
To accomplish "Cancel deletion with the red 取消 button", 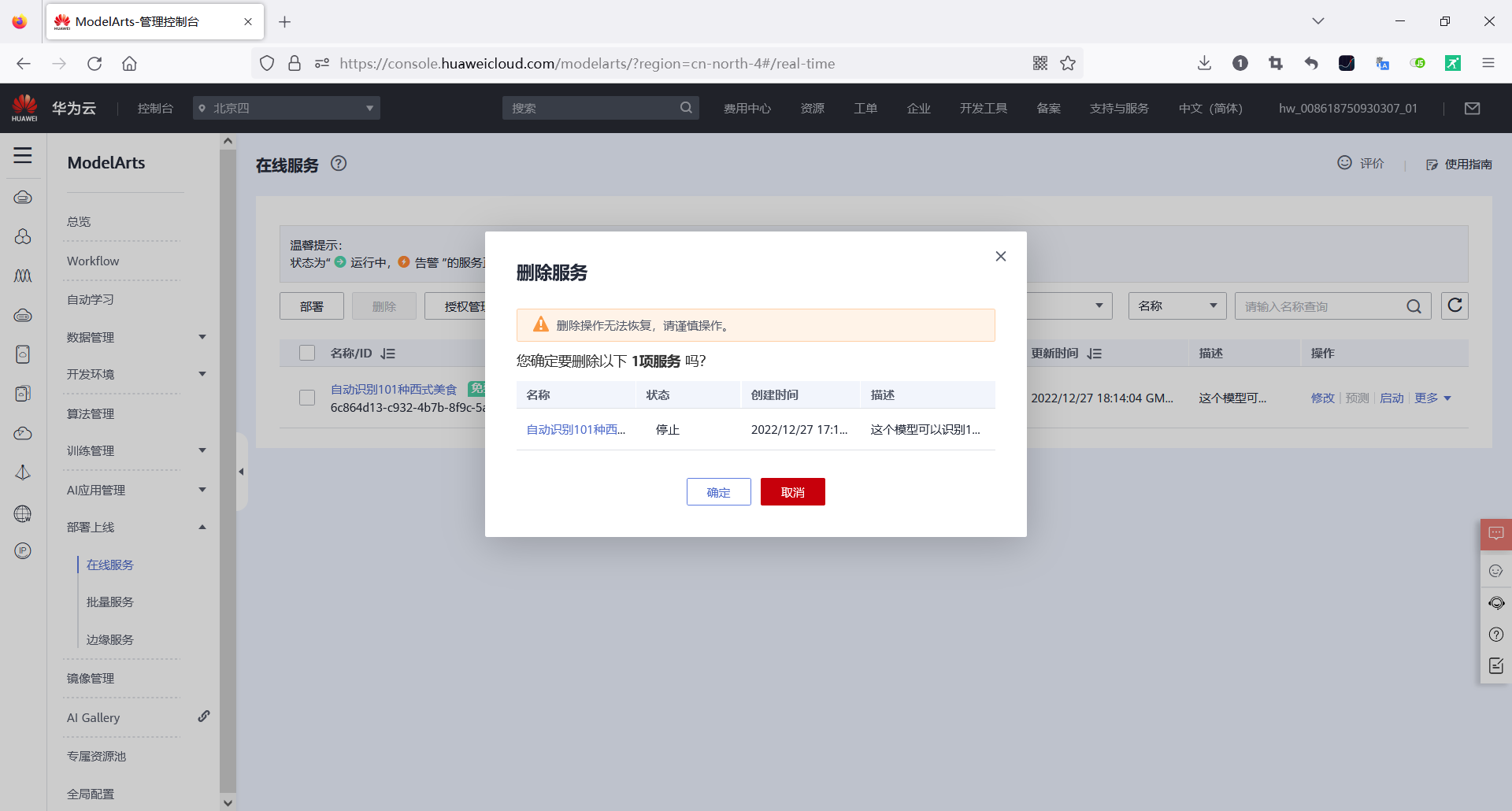I will pyautogui.click(x=792, y=492).
